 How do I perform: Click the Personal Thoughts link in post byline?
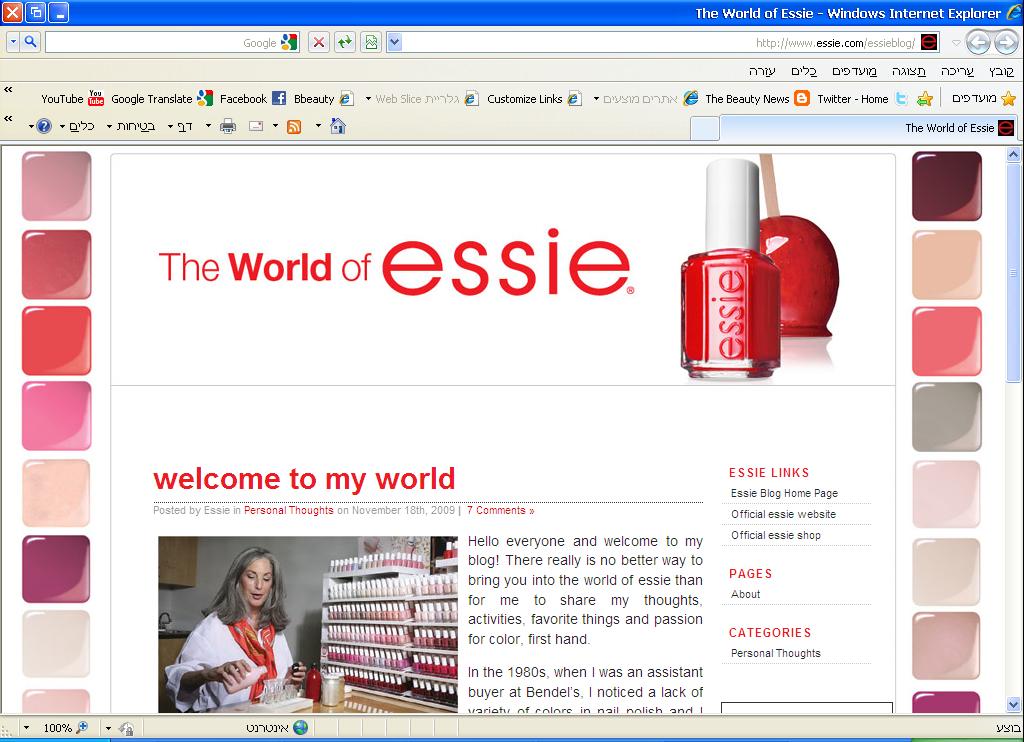pos(289,510)
